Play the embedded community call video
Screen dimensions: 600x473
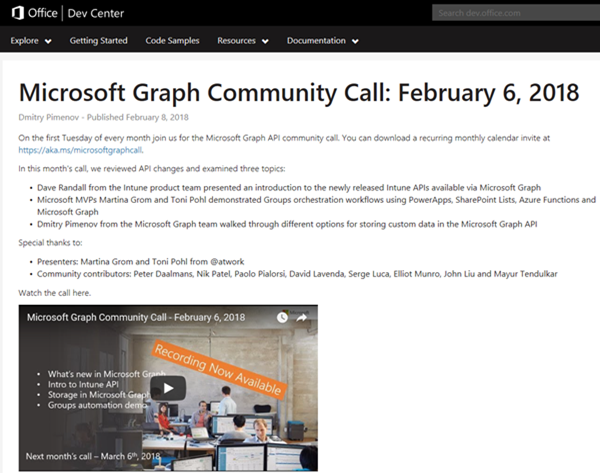168,388
